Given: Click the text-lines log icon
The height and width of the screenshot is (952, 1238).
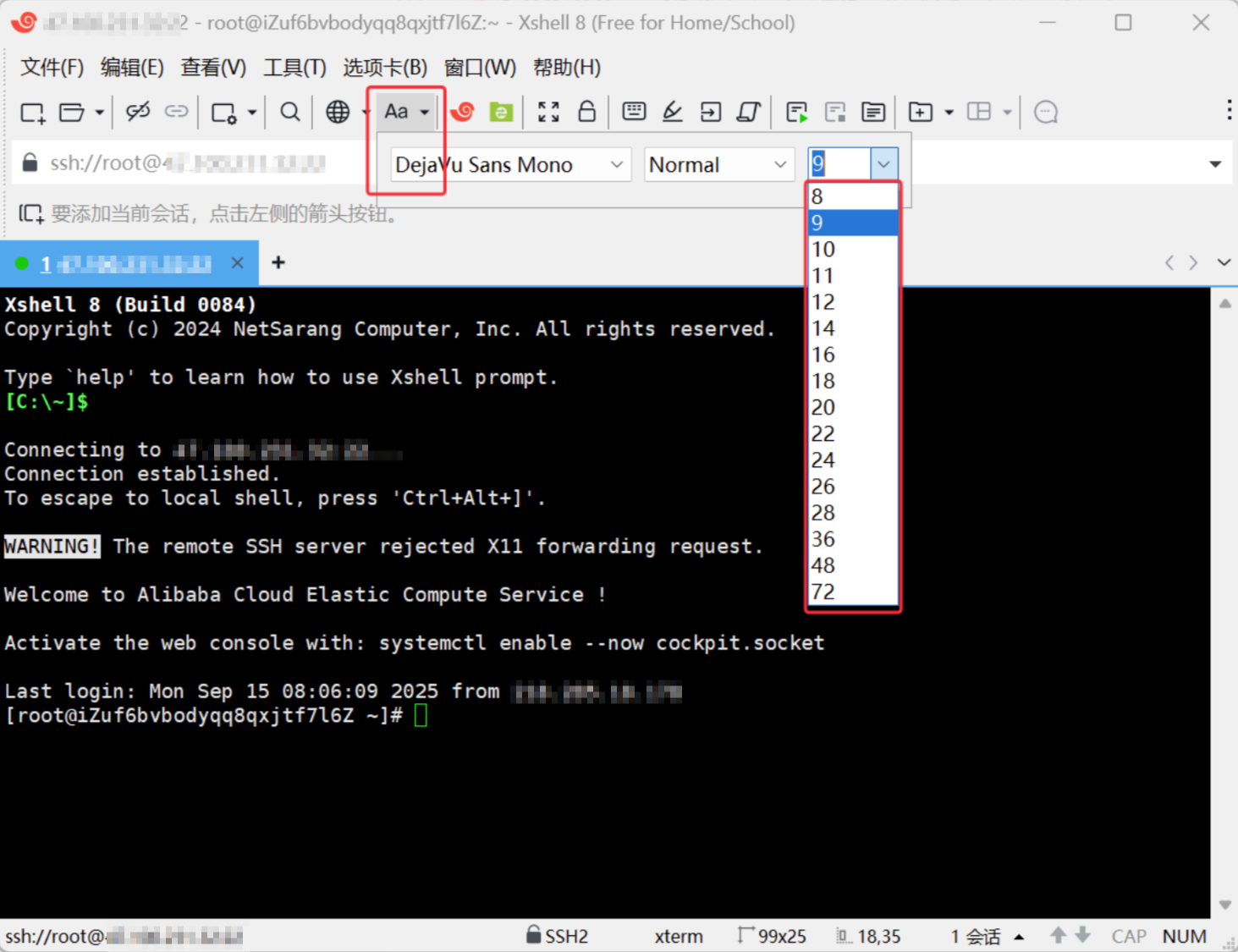Looking at the screenshot, I should tap(873, 112).
